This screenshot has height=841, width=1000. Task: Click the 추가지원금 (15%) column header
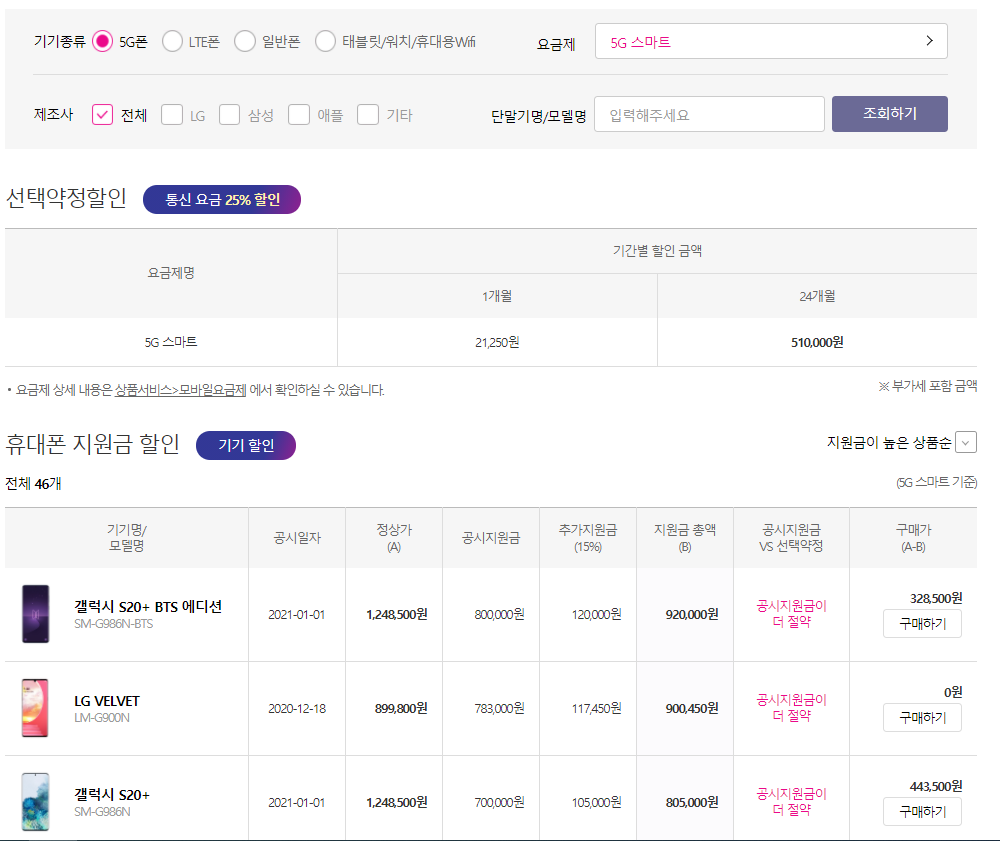pos(588,538)
